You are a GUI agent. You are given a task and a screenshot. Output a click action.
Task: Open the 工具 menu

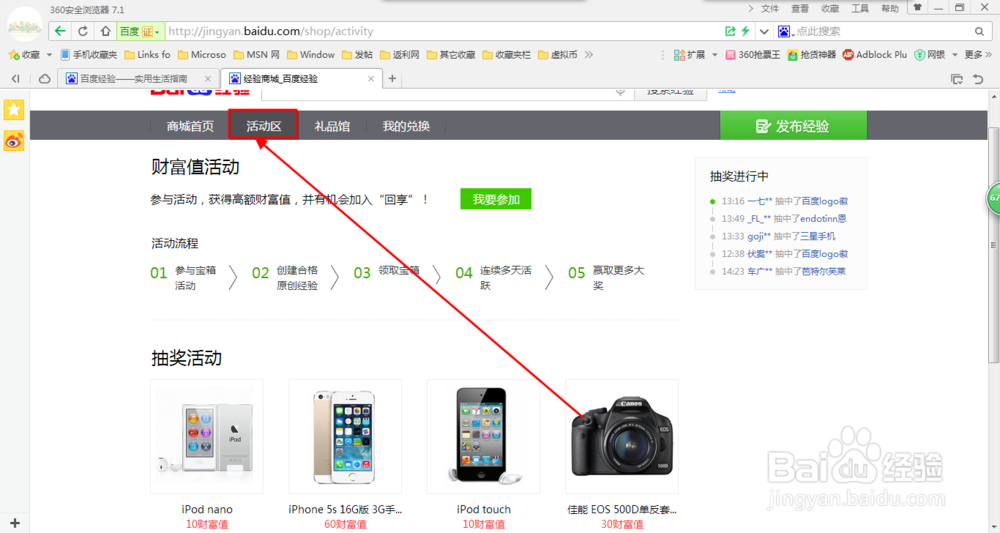coord(860,8)
